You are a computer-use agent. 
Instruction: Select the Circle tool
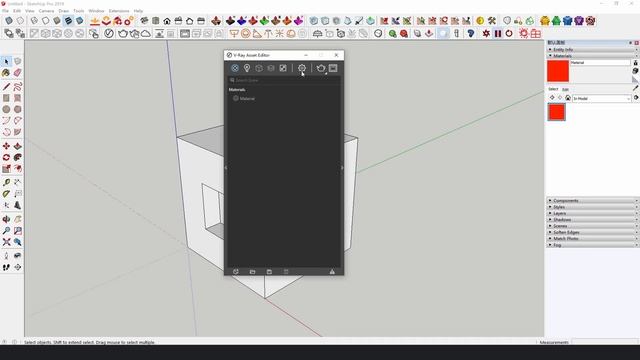pos(6,109)
